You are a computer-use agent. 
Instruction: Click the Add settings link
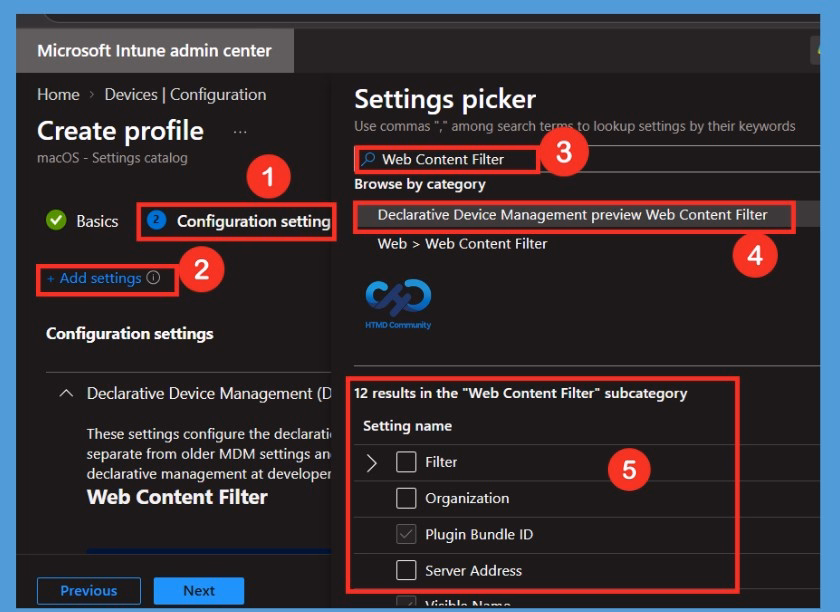coord(94,278)
